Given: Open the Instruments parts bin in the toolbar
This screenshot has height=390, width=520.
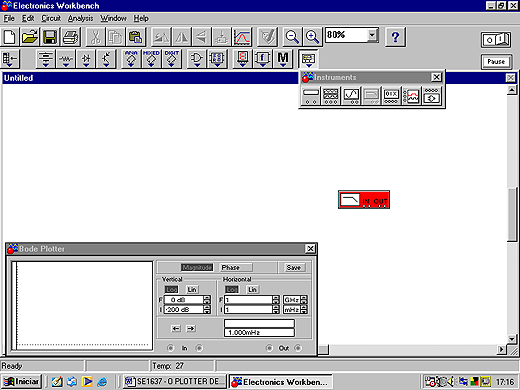Looking at the screenshot, I should [x=308, y=59].
